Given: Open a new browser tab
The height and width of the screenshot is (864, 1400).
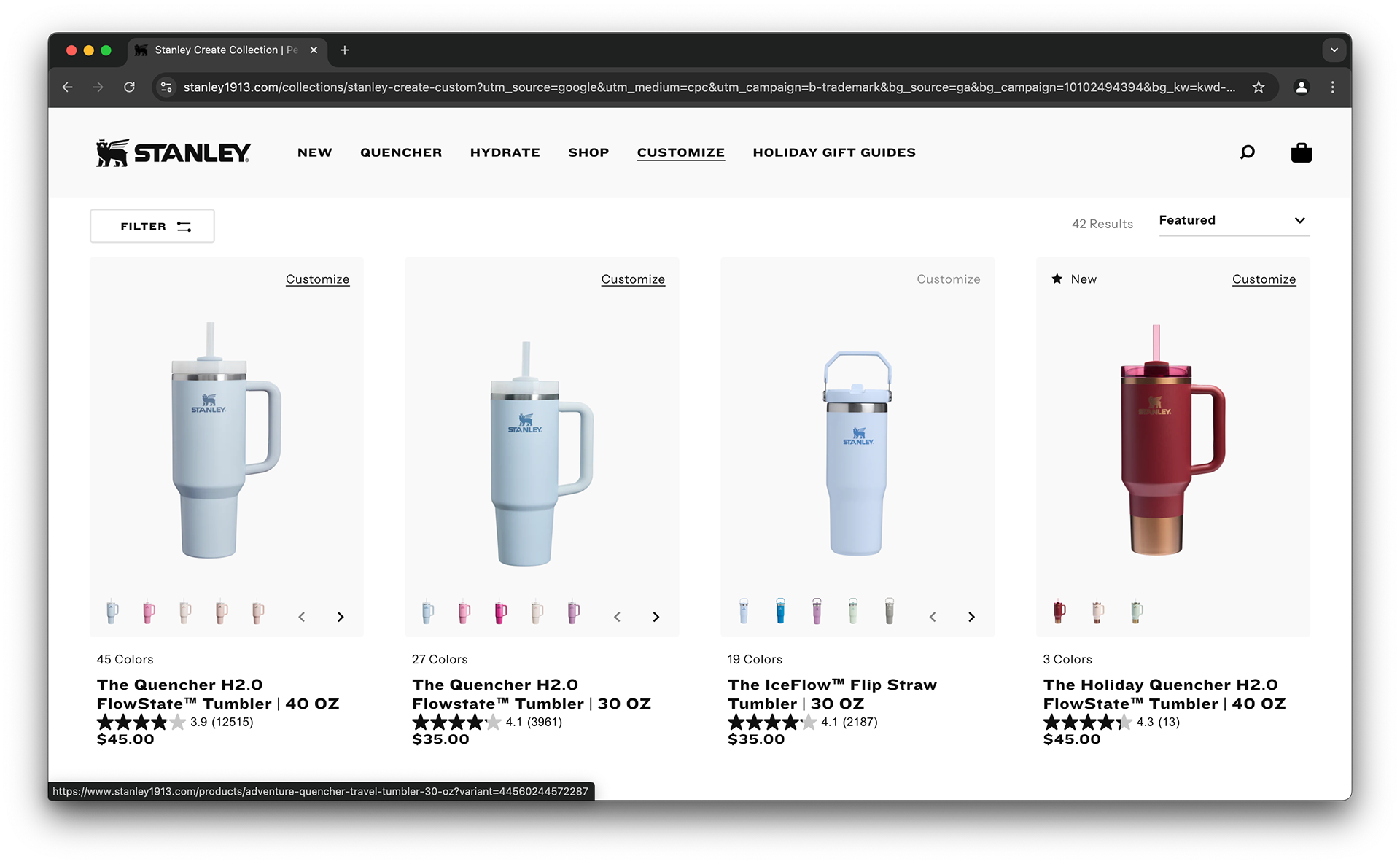Looking at the screenshot, I should (345, 50).
